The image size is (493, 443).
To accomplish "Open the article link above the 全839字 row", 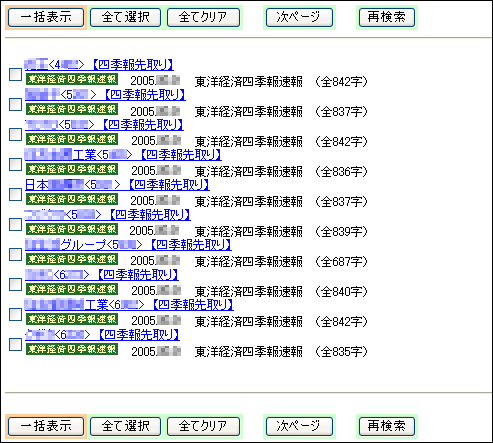I will 107,215.
